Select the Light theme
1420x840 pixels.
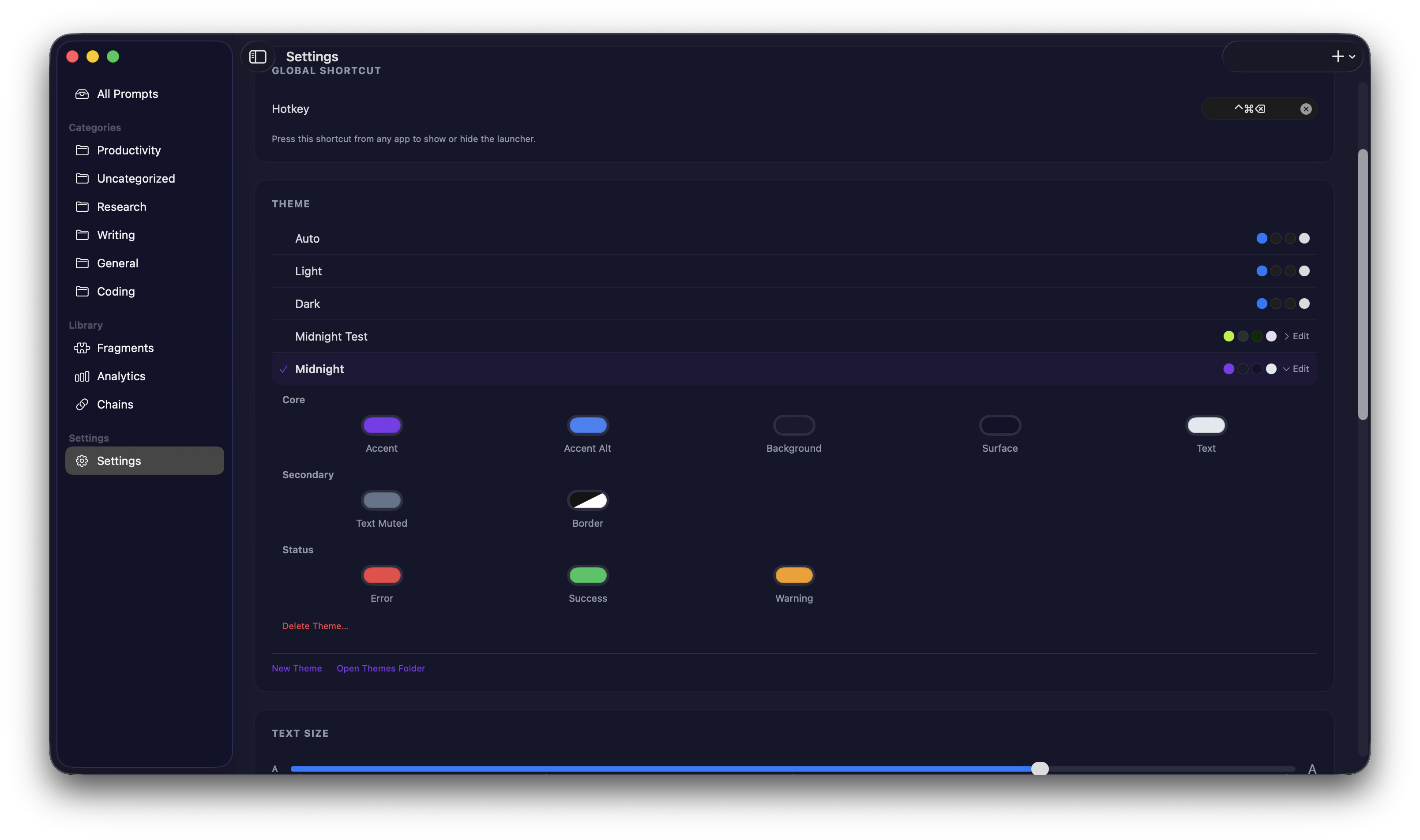pos(308,271)
